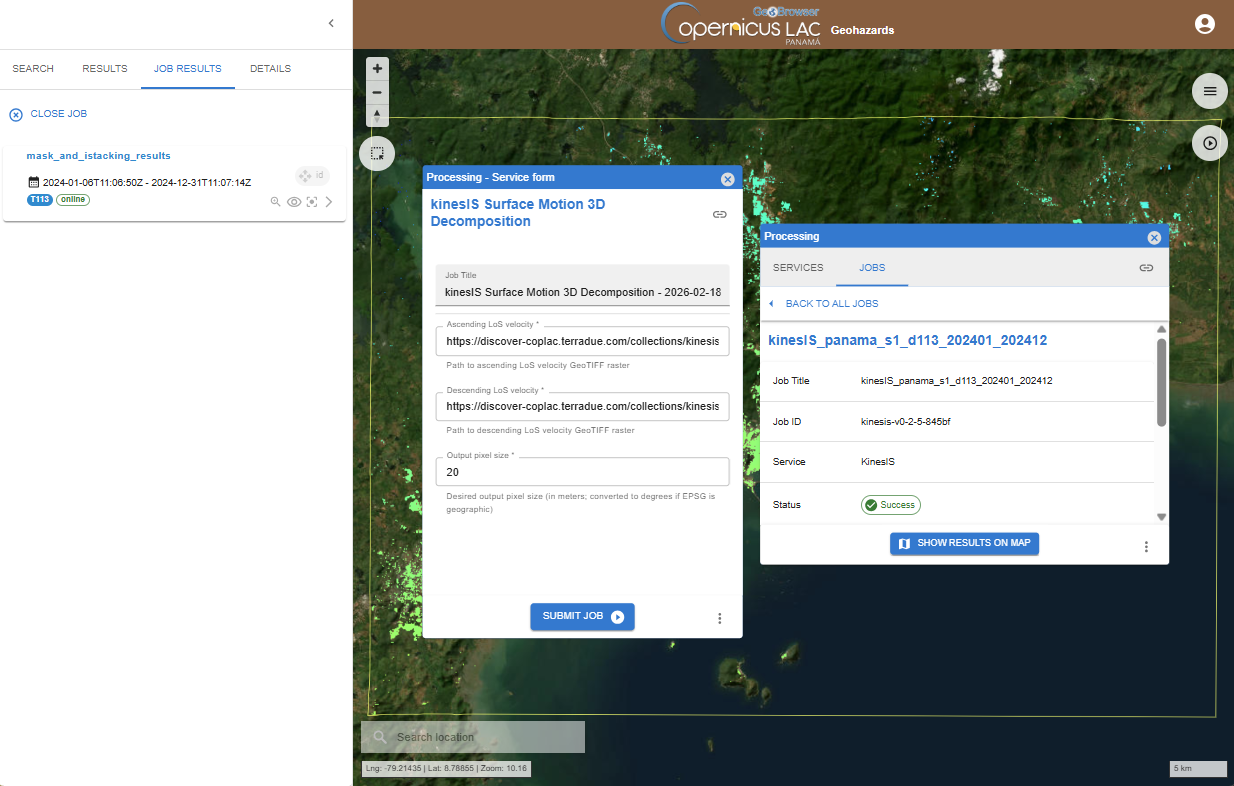Click Show Results on Map
The image size is (1234, 786).
coord(965,544)
